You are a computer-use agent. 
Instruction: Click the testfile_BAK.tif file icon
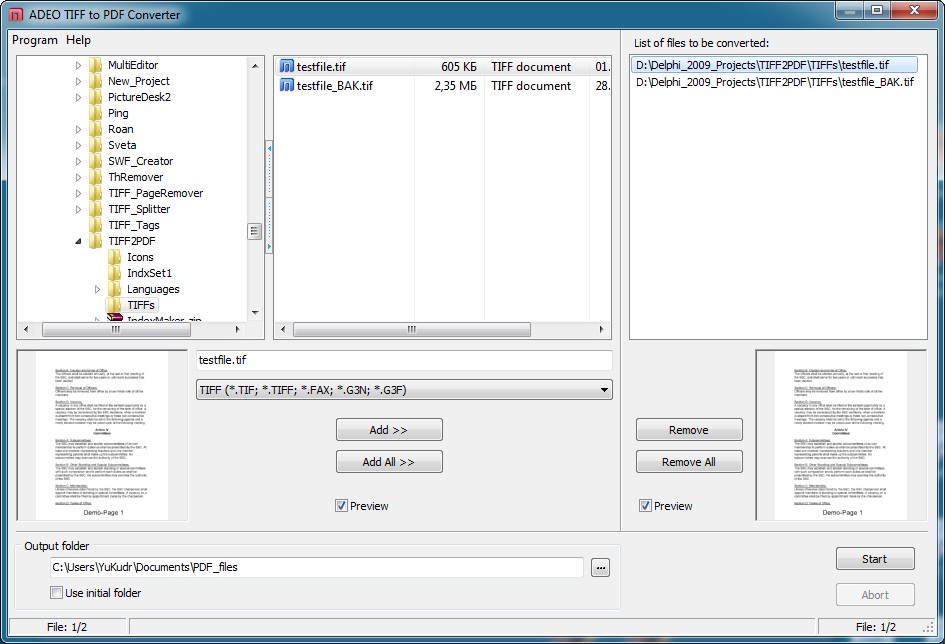(287, 86)
